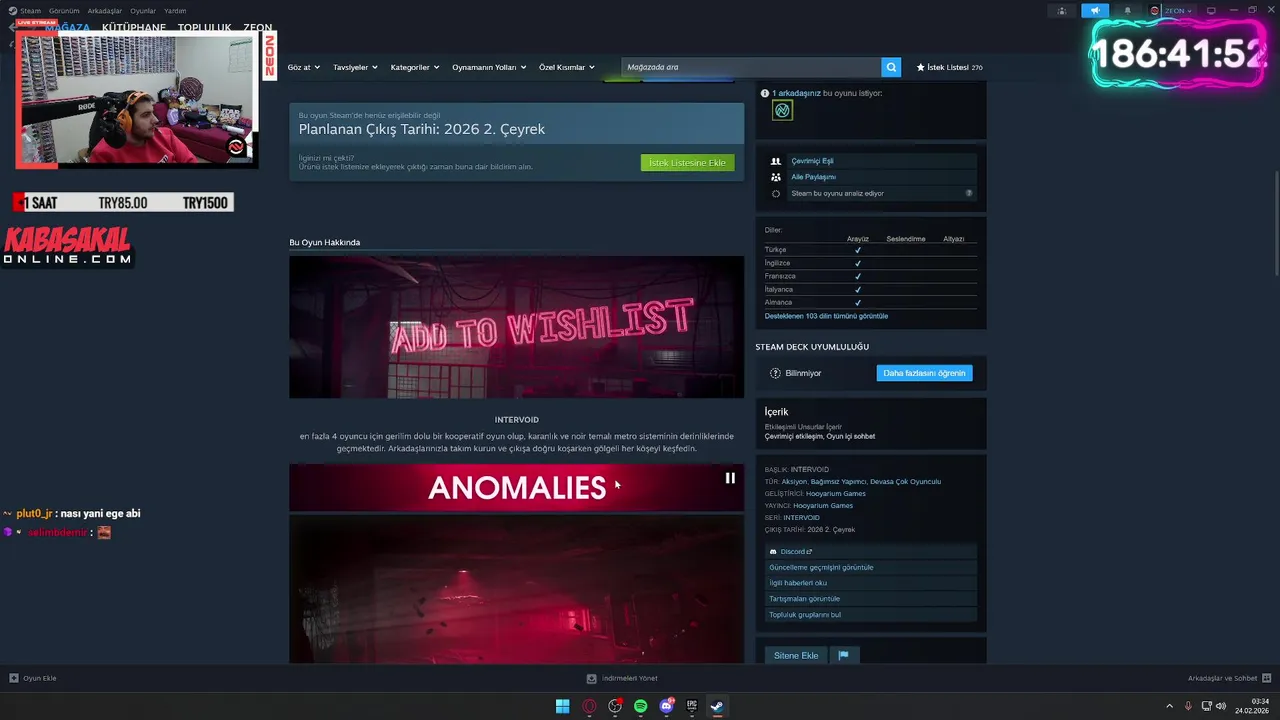This screenshot has width=1280, height=720.
Task: Open the OBS taskbar icon with red badge
Action: pyautogui.click(x=615, y=706)
